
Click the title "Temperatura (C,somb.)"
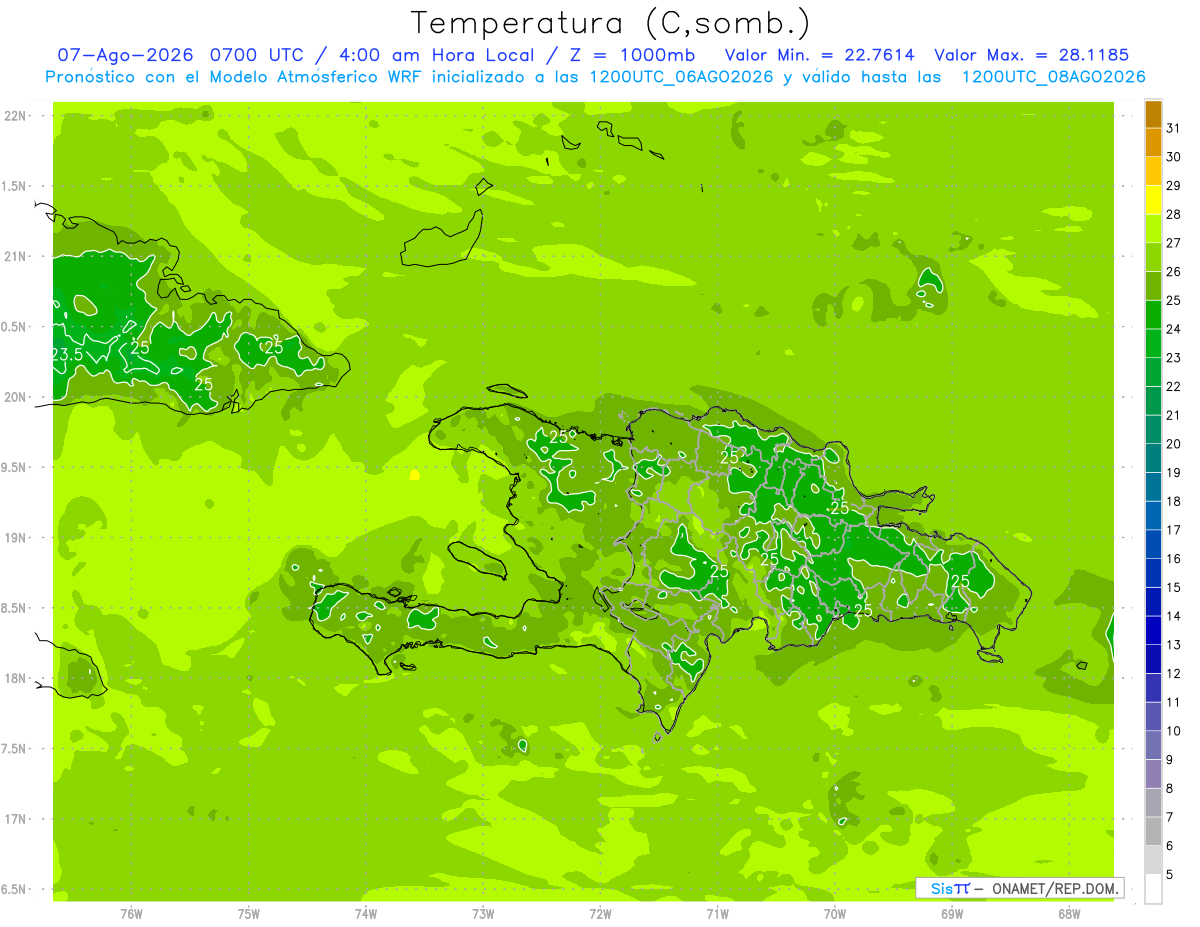tap(611, 23)
